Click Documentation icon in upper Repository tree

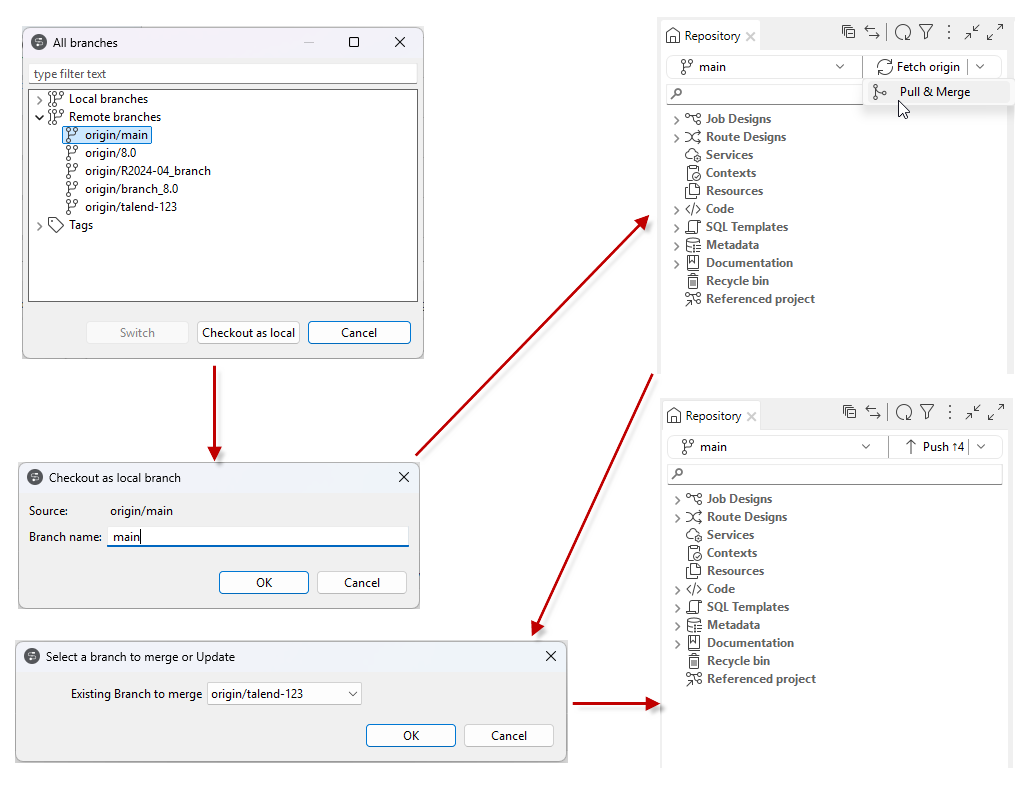692,263
